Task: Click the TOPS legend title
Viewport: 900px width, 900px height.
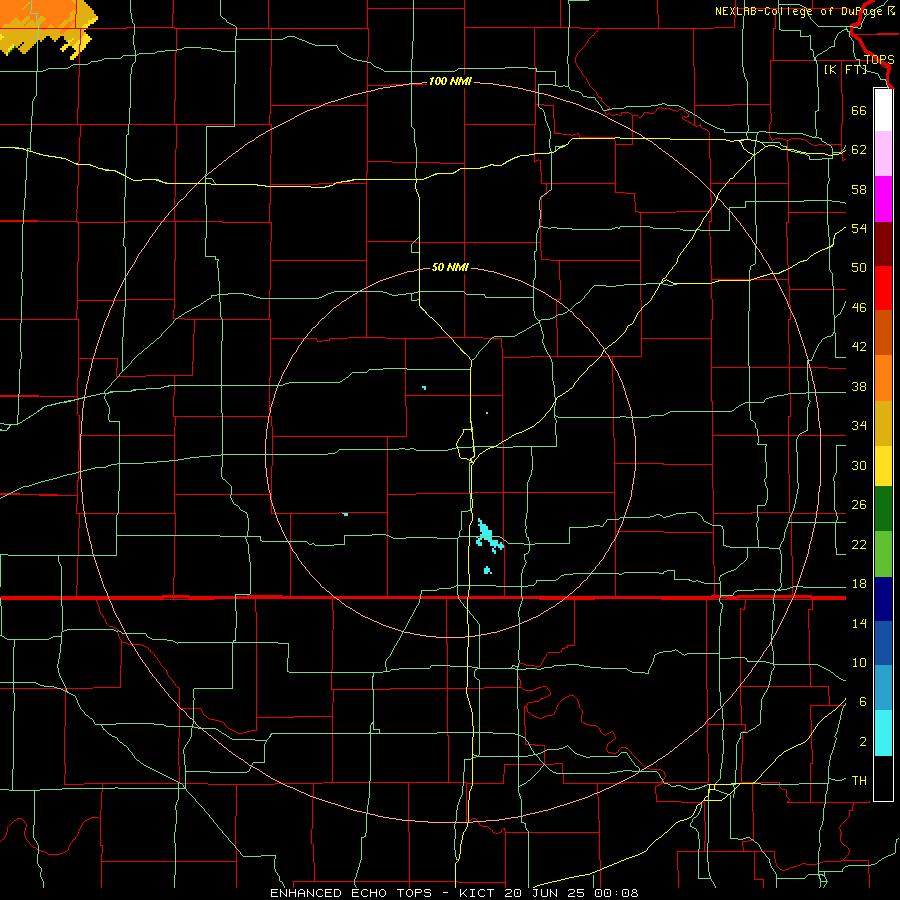Action: coord(879,60)
